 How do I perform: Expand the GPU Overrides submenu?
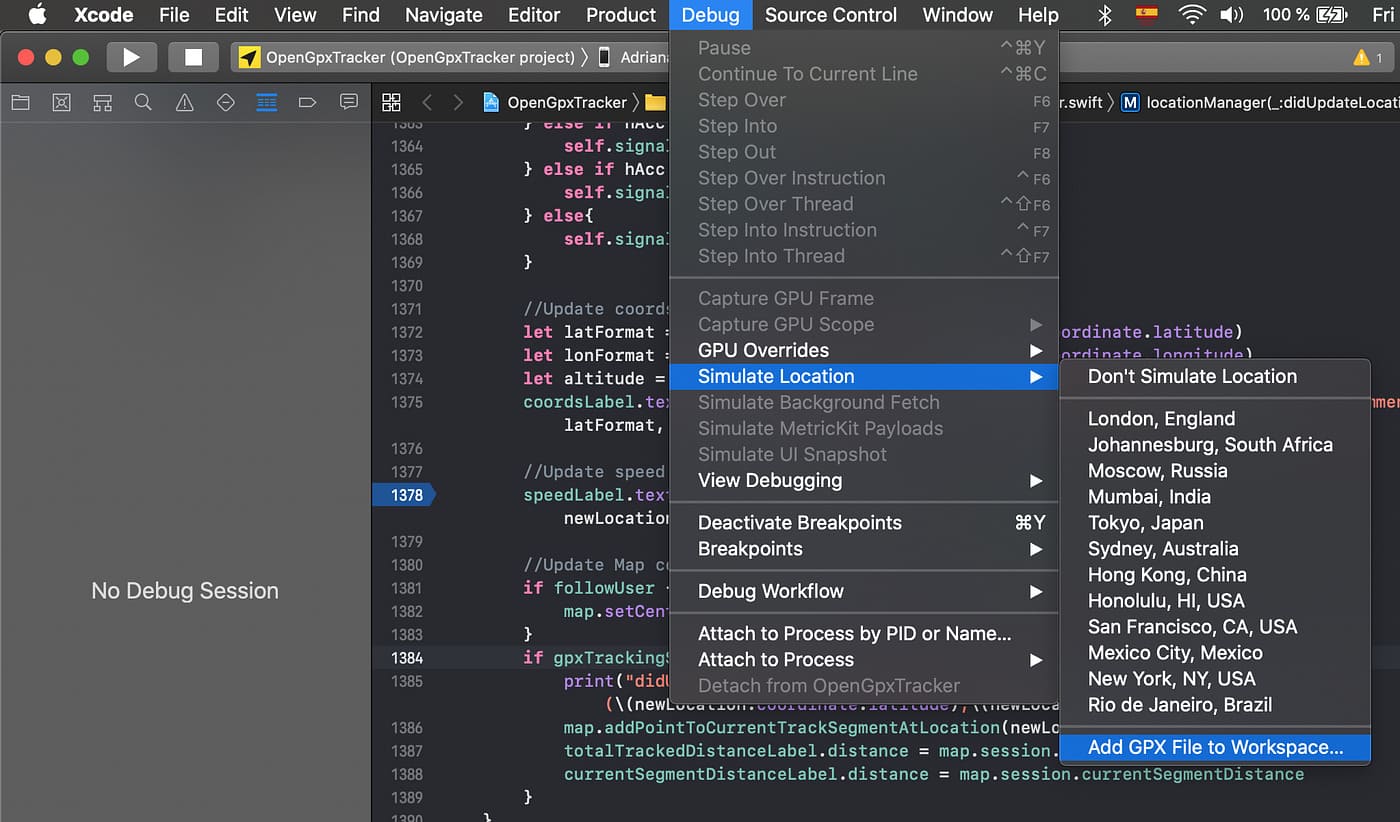point(863,350)
